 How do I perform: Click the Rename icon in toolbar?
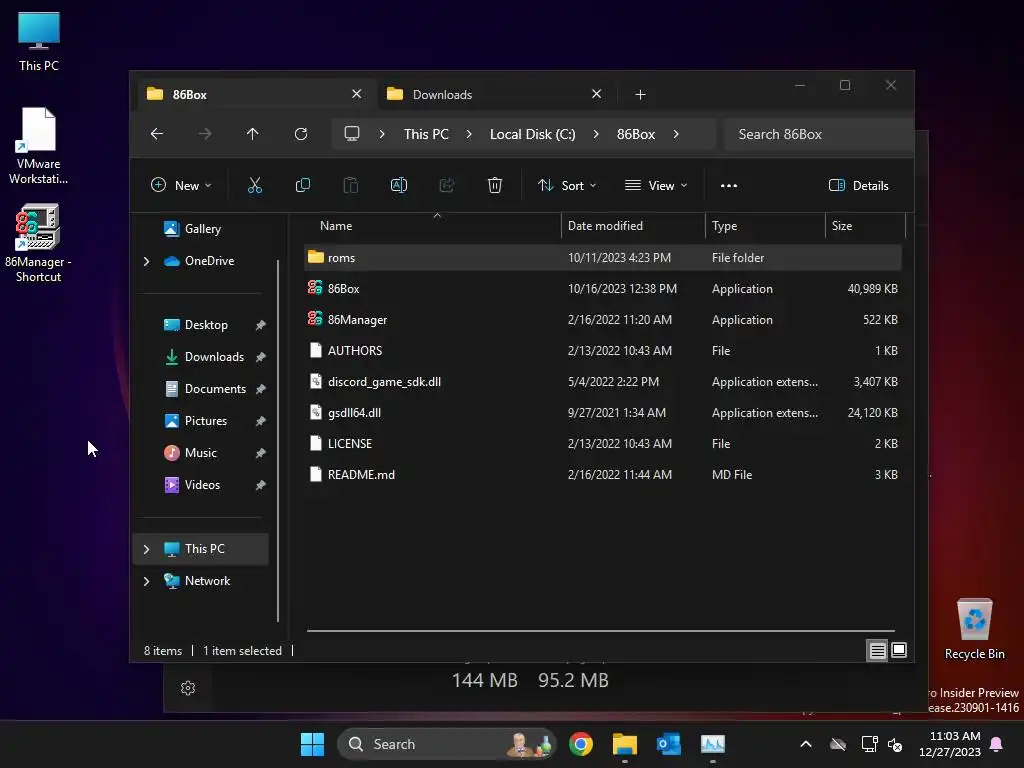tap(398, 185)
